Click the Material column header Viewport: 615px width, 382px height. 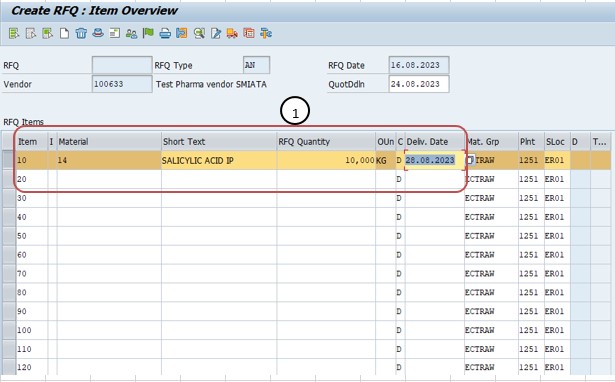109,142
